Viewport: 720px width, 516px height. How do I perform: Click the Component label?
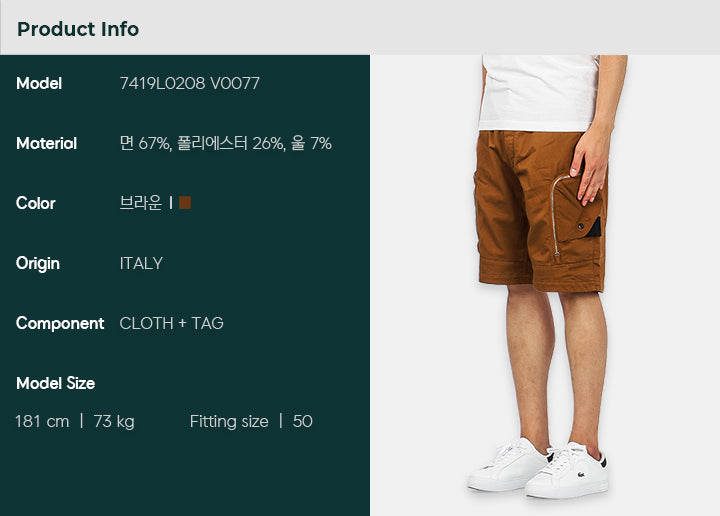tap(60, 324)
